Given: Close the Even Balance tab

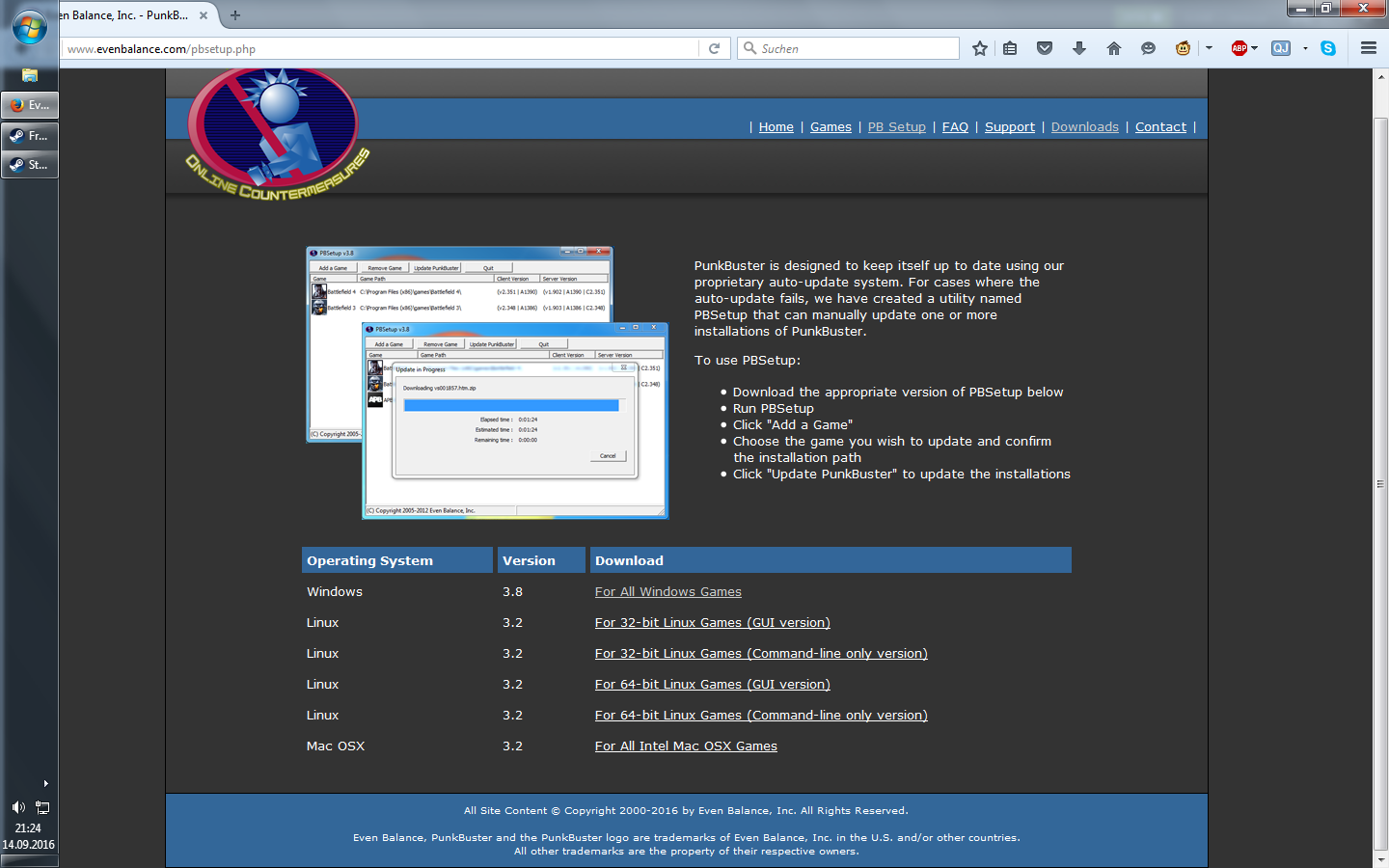Looking at the screenshot, I should (x=204, y=15).
